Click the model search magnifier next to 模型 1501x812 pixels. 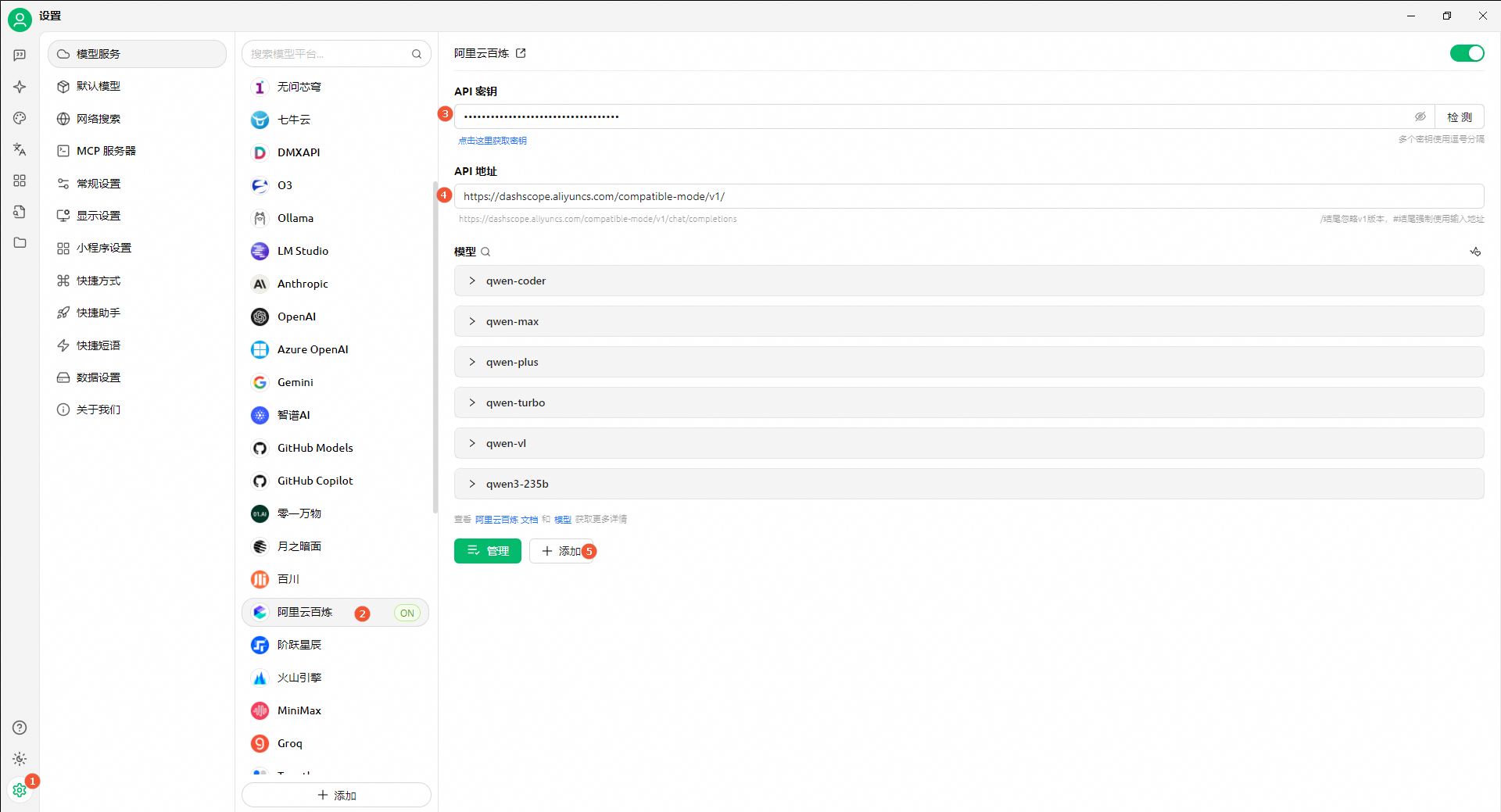pyautogui.click(x=485, y=252)
